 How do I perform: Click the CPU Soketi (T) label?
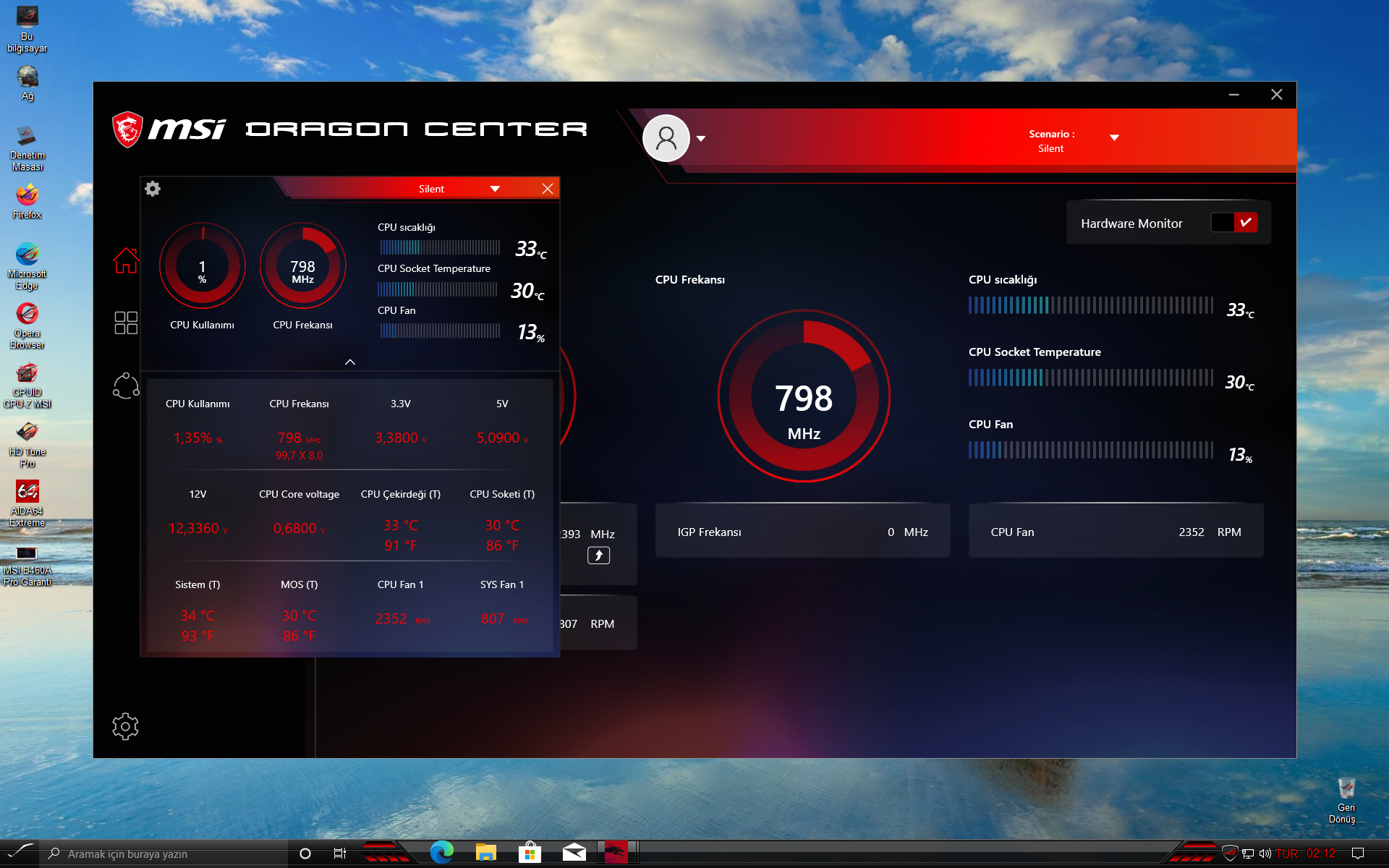(x=502, y=494)
